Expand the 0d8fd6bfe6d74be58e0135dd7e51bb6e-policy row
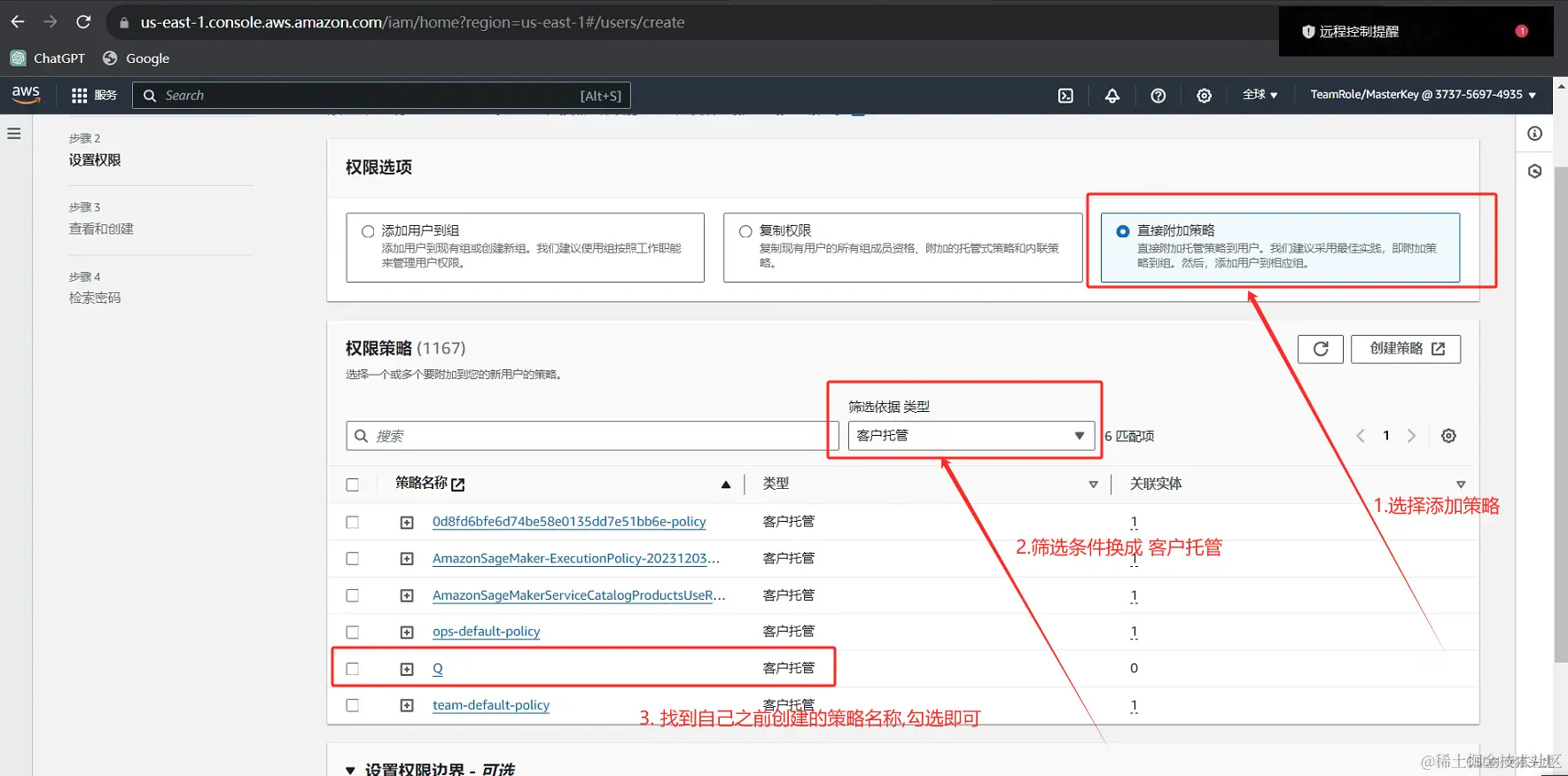 tap(407, 523)
